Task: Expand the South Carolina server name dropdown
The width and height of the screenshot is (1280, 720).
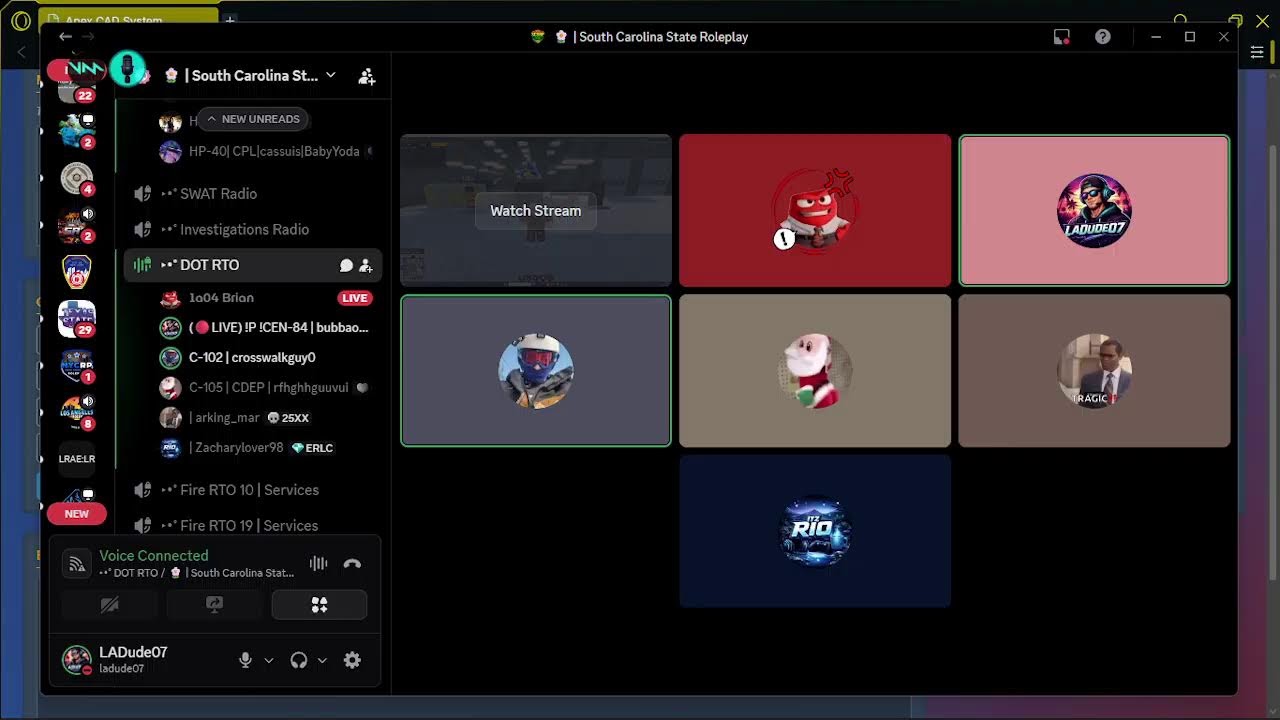Action: pos(330,75)
